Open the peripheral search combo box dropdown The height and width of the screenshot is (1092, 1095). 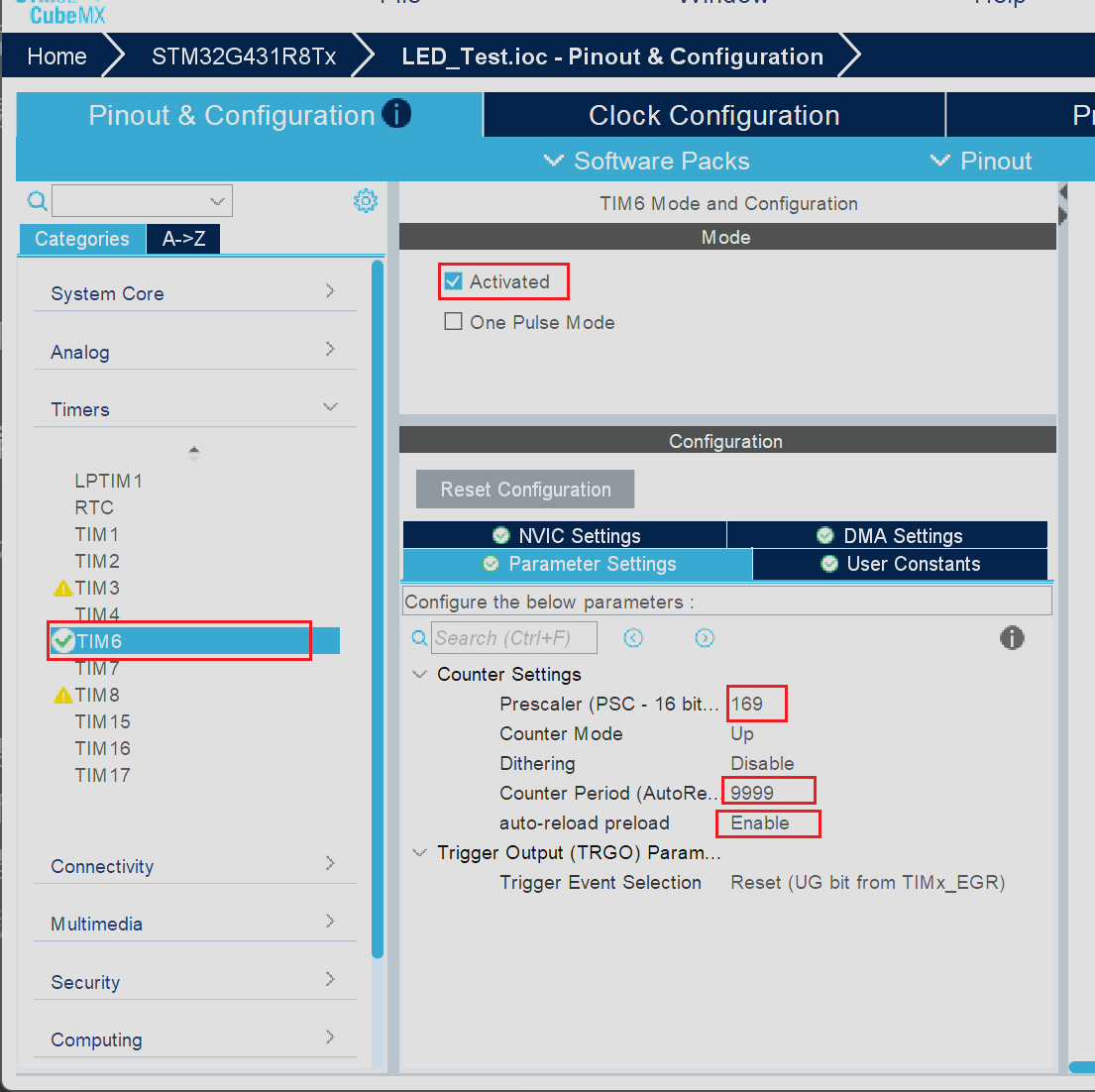tap(217, 202)
